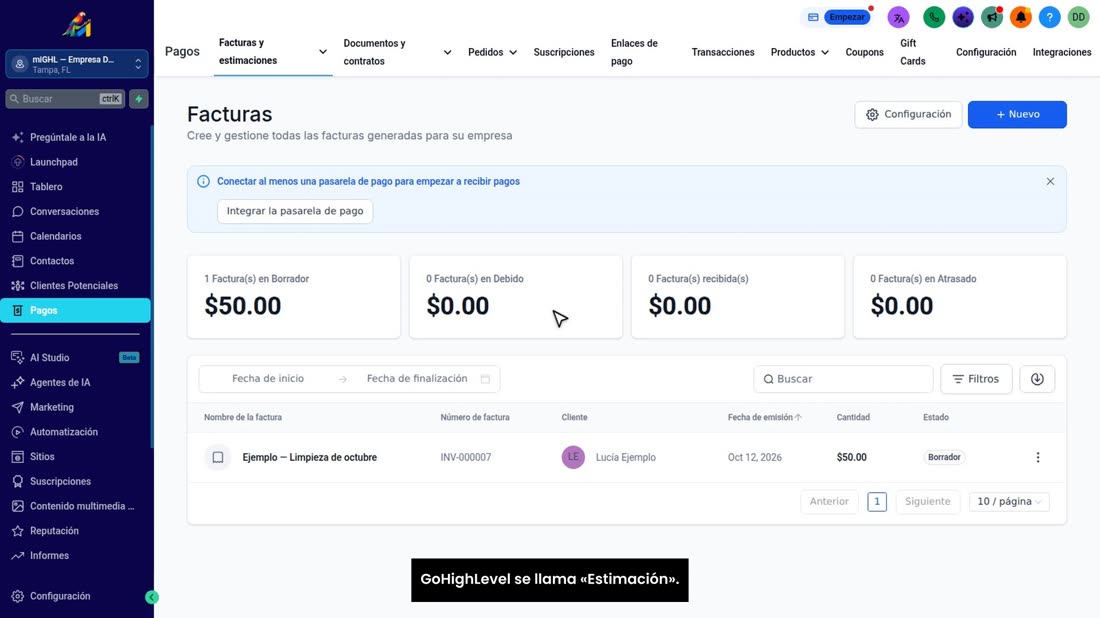This screenshot has height=618, width=1100.
Task: Click the green phone dialer icon
Action: tap(934, 18)
